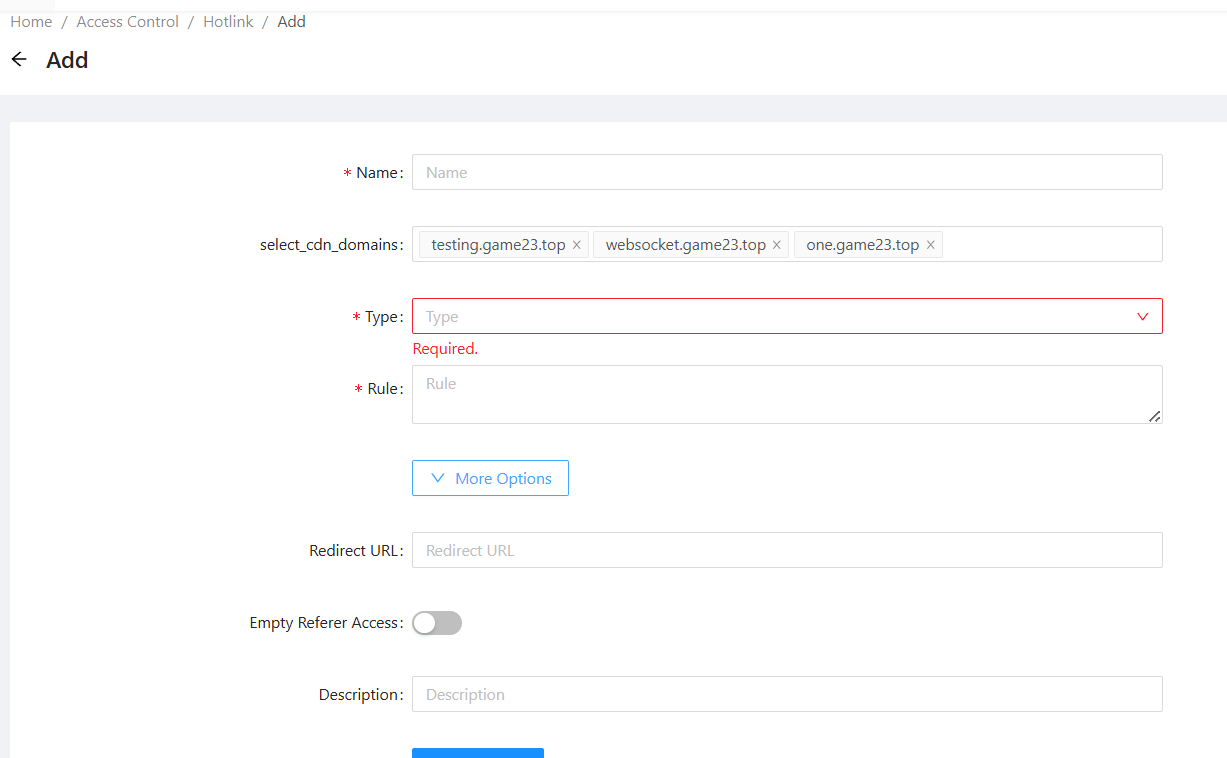Viewport: 1227px width, 758px height.
Task: Click the red chevron in the Type field
Action: pos(1143,317)
